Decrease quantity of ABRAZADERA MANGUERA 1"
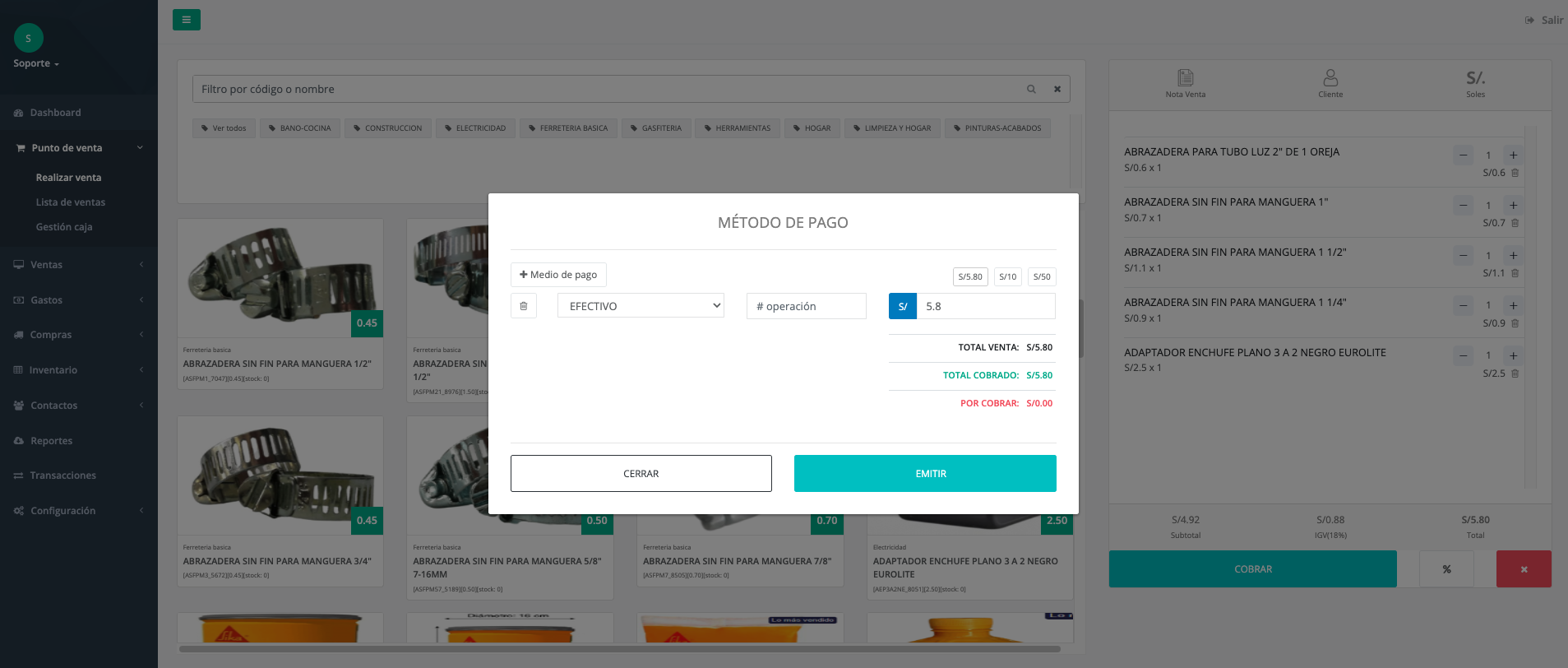Image resolution: width=1568 pixels, height=668 pixels. (1463, 205)
